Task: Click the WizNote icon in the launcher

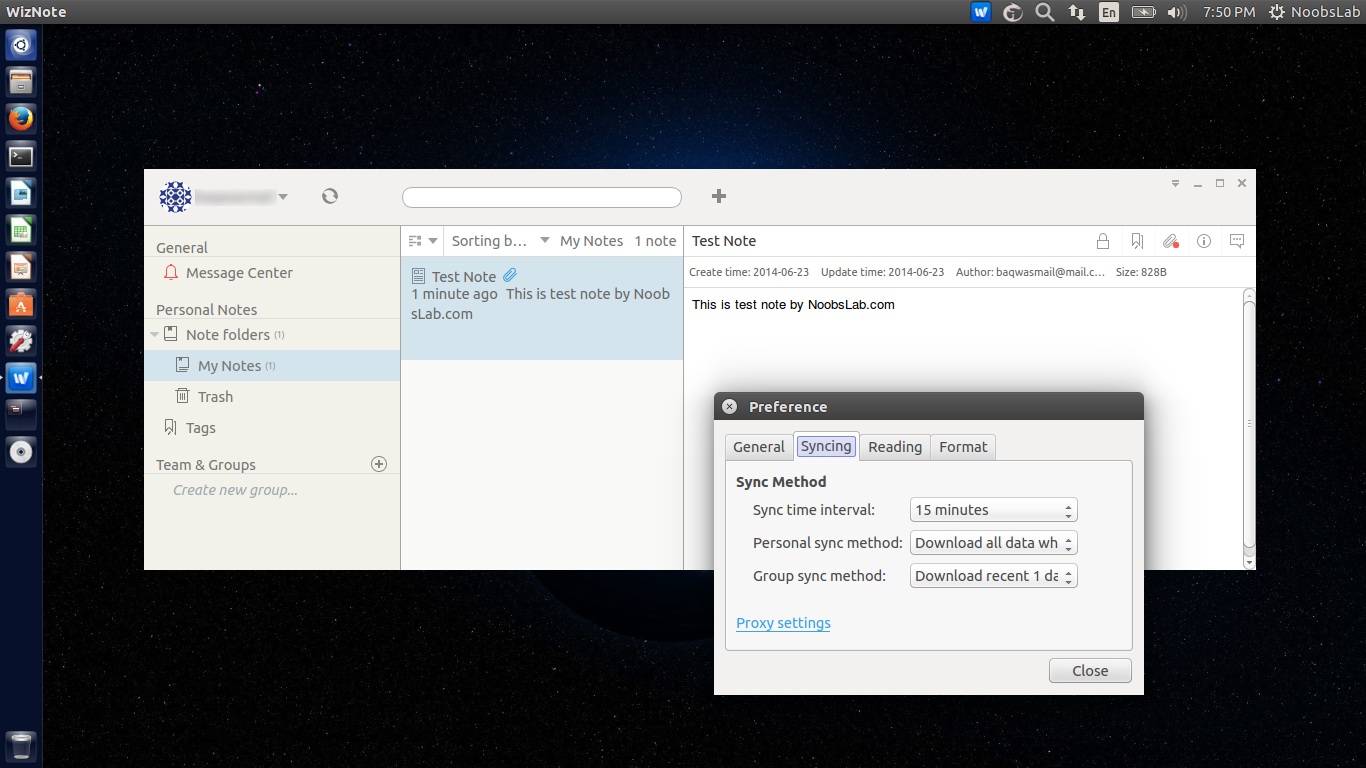Action: click(21, 378)
